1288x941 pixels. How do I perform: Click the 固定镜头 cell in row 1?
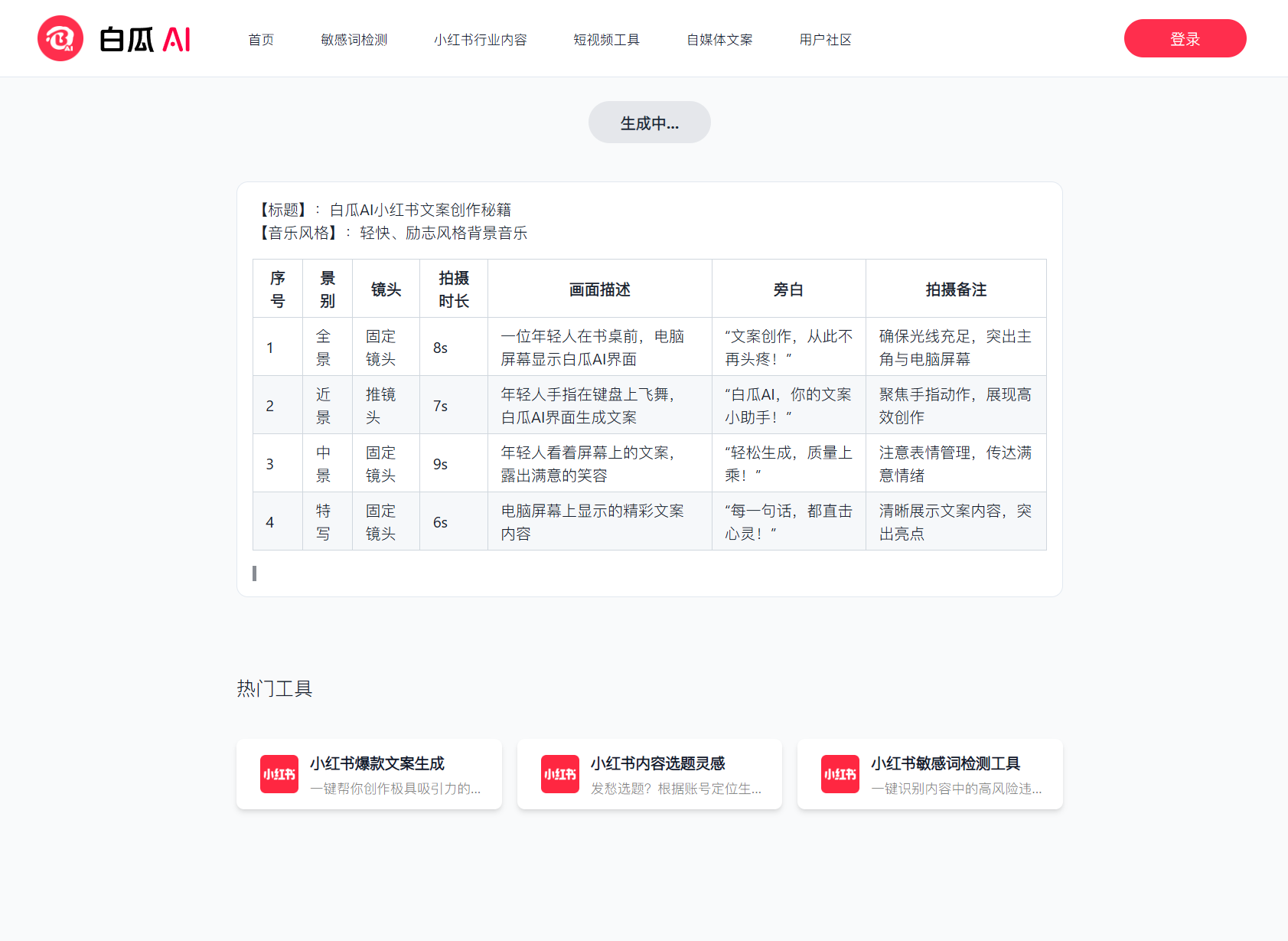point(386,348)
